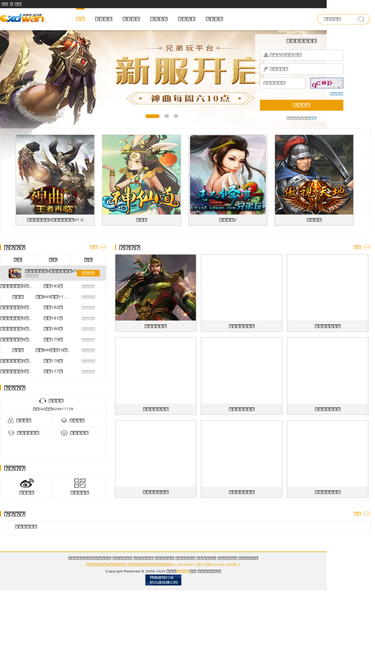Open the server 181 row in the list
The image size is (375, 667).
click(53, 318)
